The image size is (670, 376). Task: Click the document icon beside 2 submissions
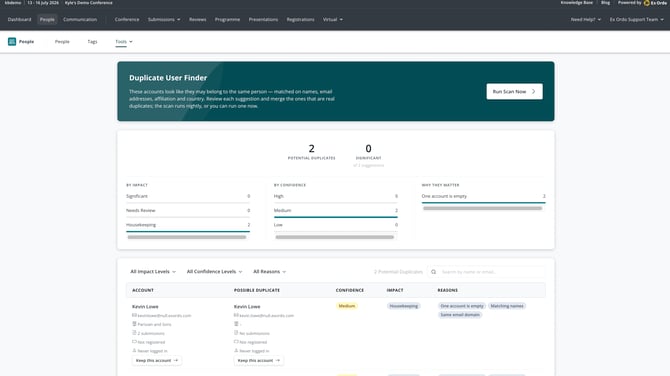(134, 333)
